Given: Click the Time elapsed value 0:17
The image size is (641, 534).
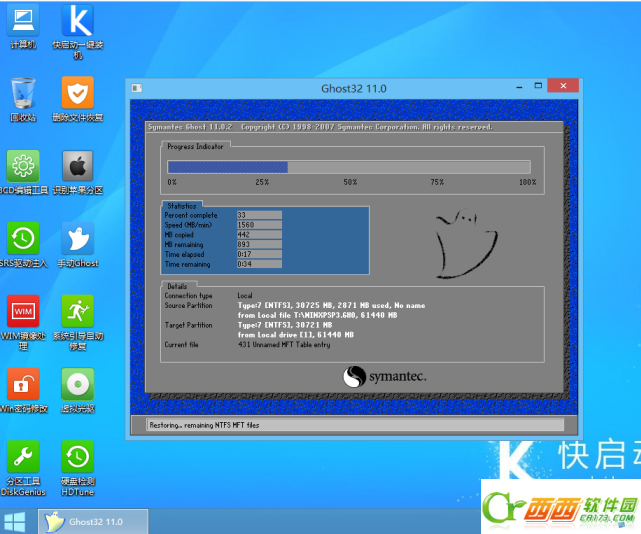Looking at the screenshot, I should [x=259, y=254].
